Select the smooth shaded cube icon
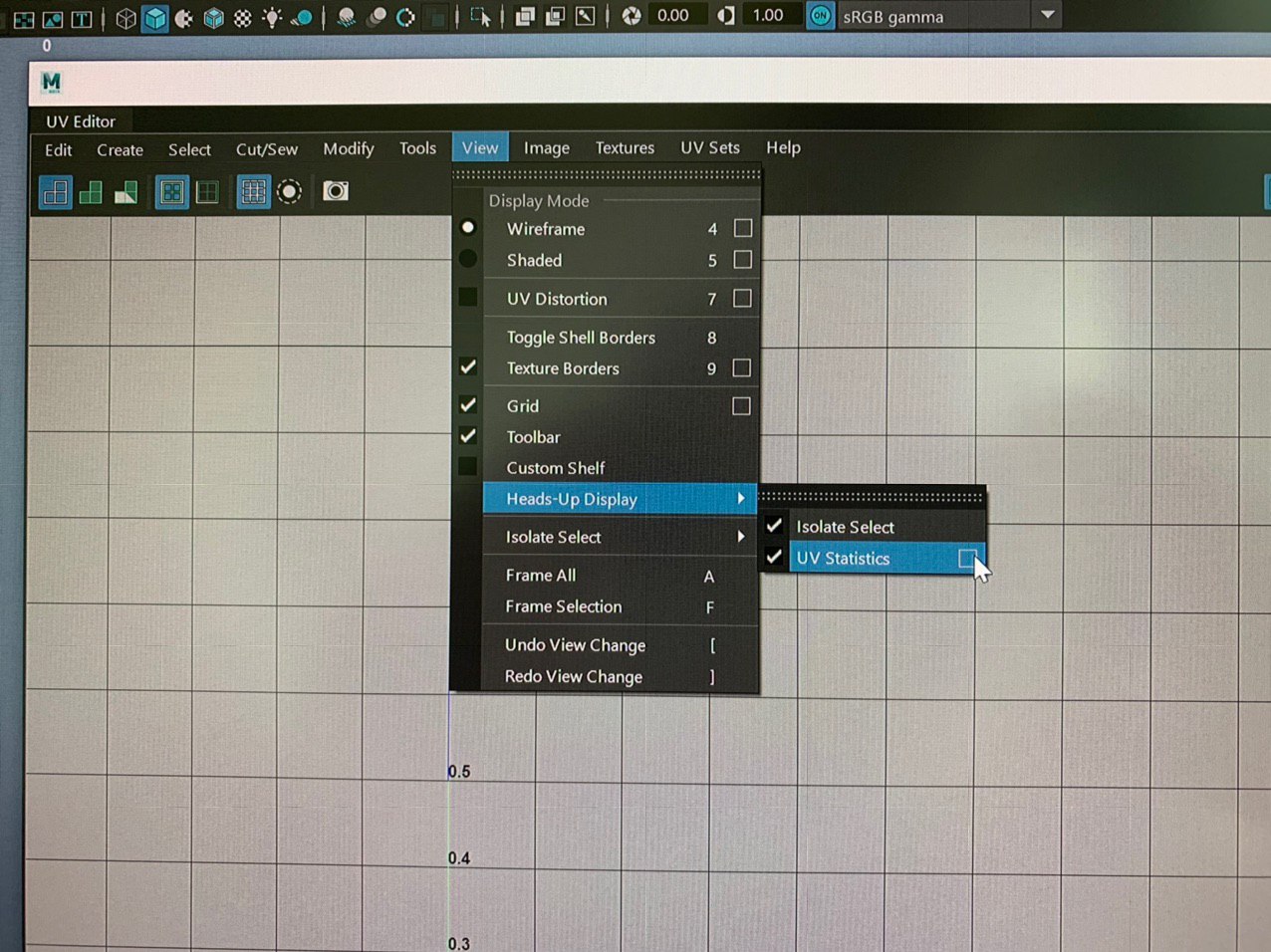1271x952 pixels. 154,18
